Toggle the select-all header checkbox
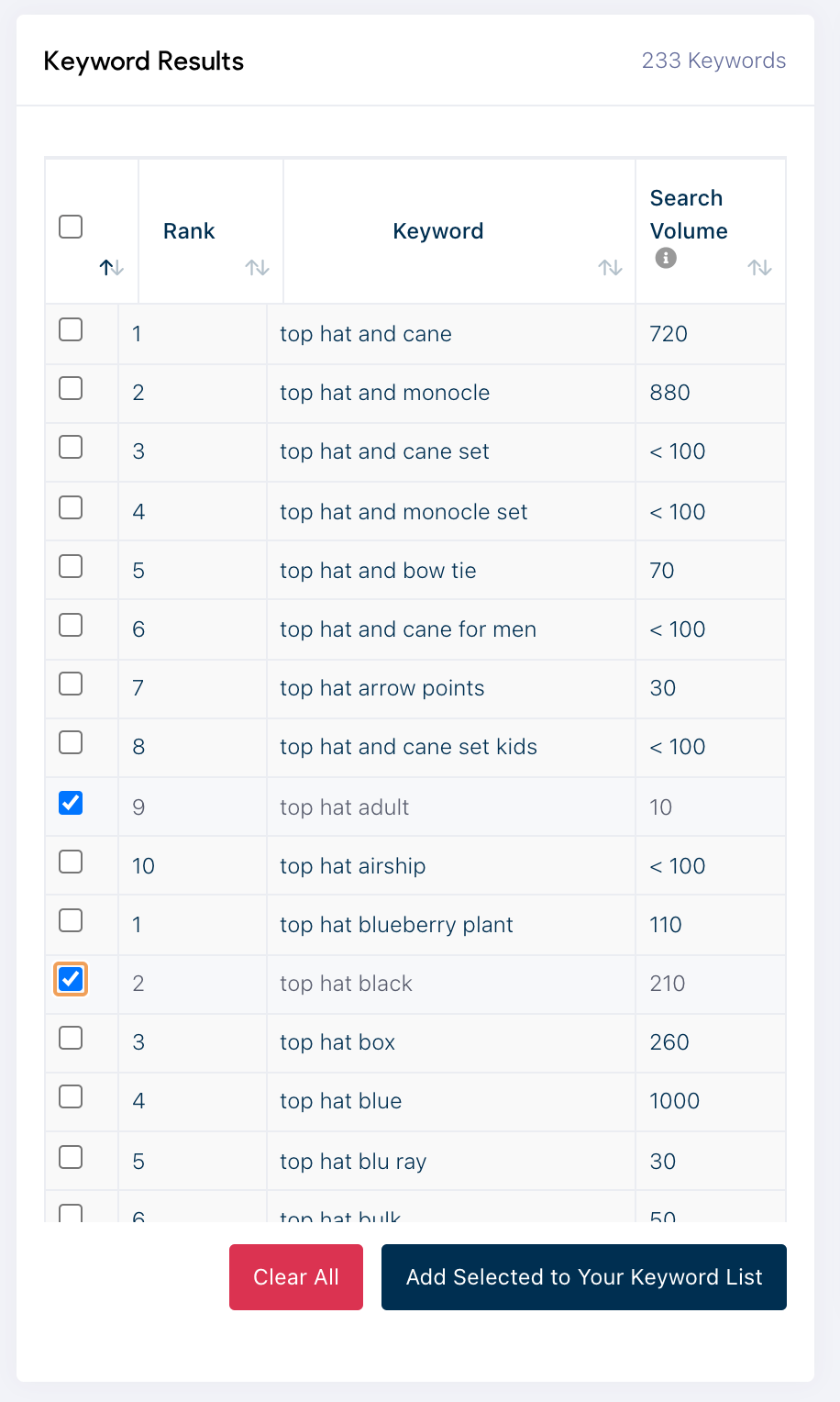 (71, 227)
